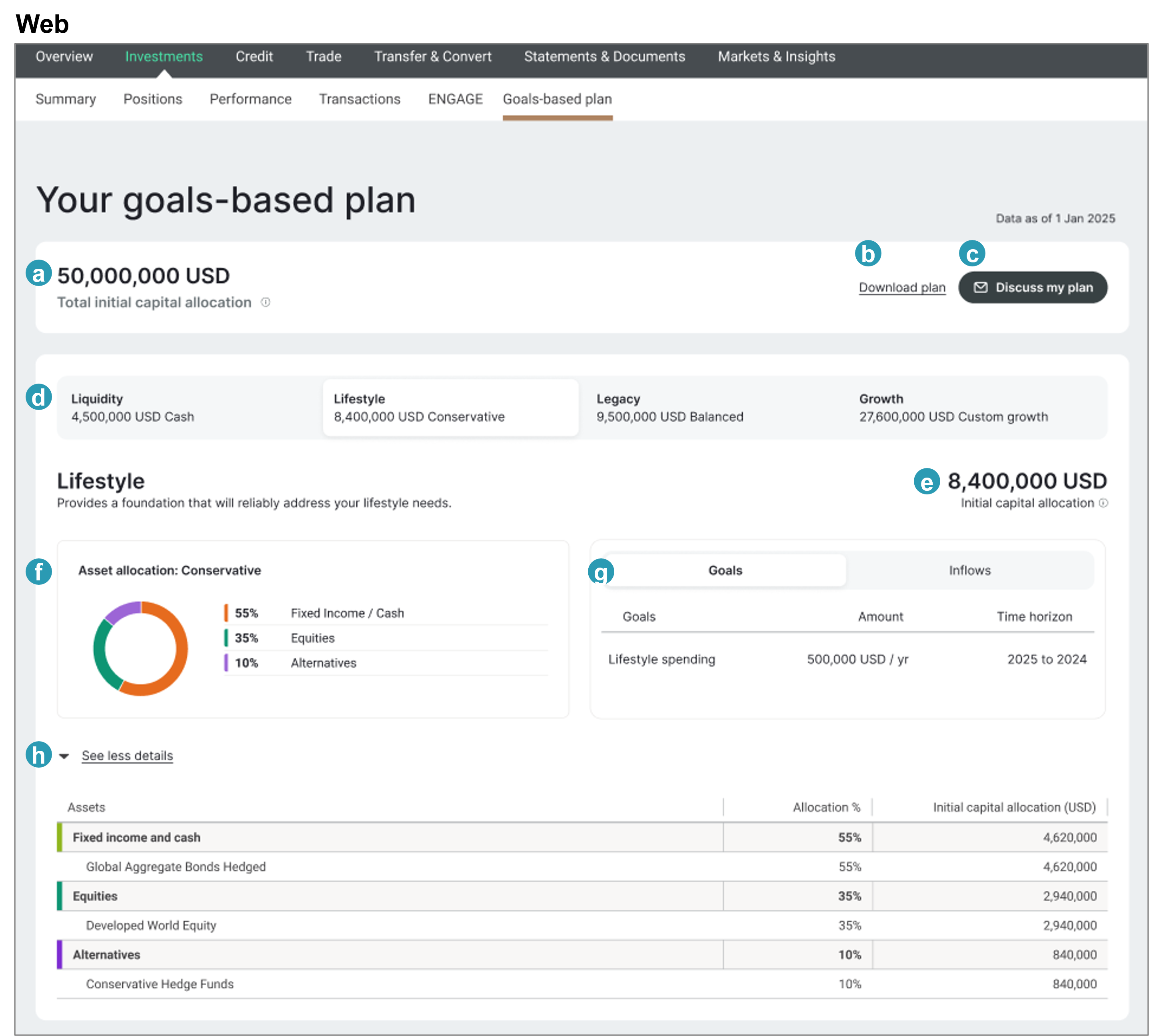Click the Download plan link
The height and width of the screenshot is (1036, 1149).
click(x=902, y=288)
